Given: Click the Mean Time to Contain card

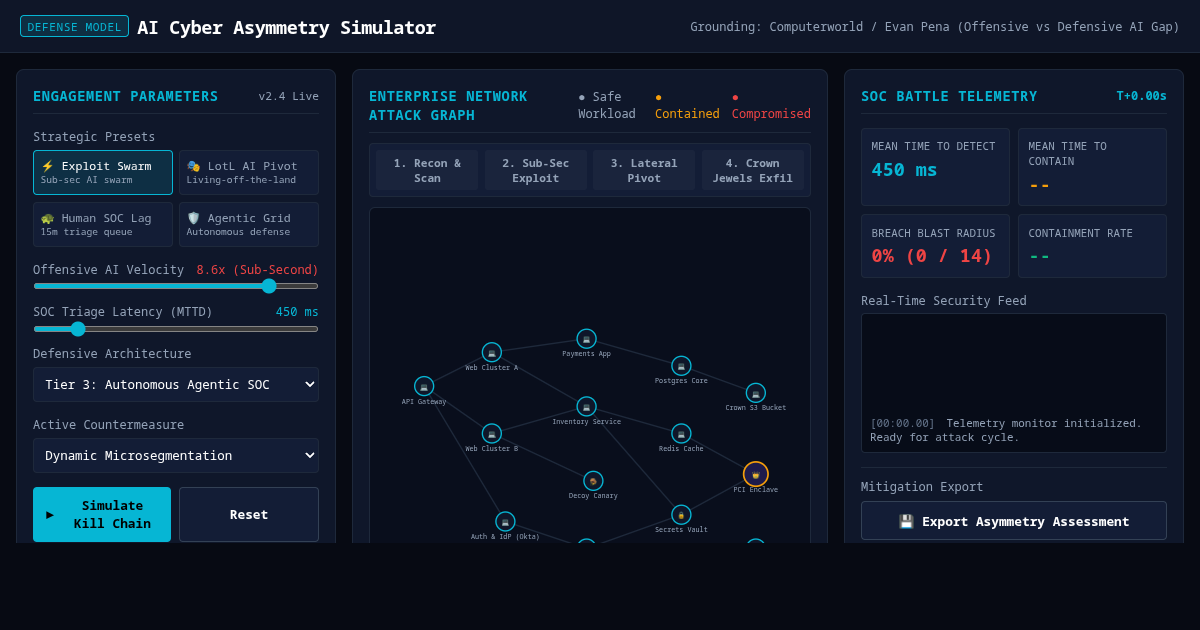Looking at the screenshot, I should [1092, 167].
